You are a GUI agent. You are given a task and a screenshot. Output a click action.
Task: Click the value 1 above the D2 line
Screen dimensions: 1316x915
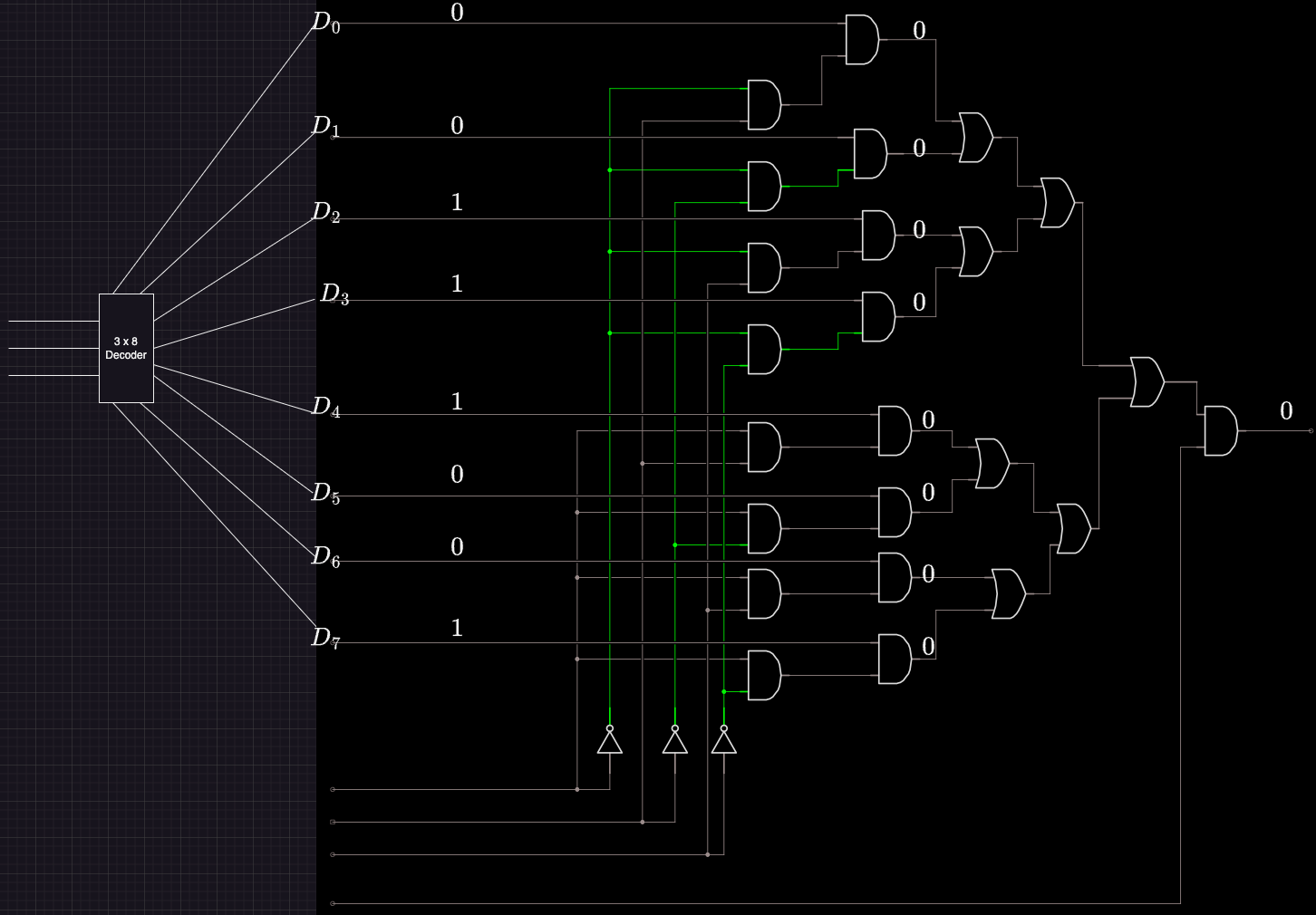tap(457, 202)
